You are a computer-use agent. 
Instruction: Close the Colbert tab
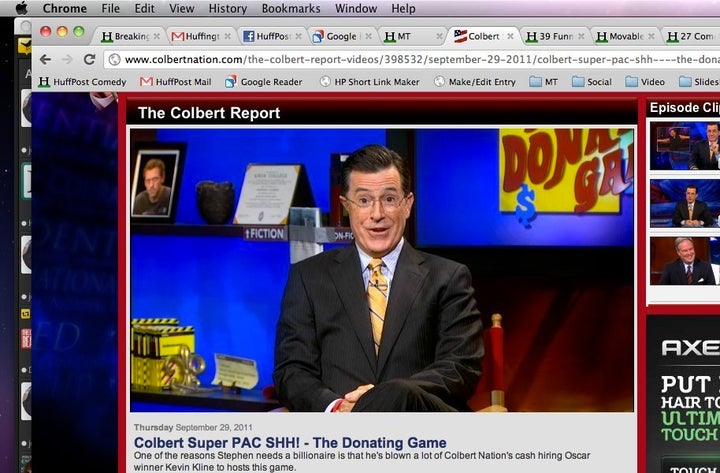click(x=510, y=36)
